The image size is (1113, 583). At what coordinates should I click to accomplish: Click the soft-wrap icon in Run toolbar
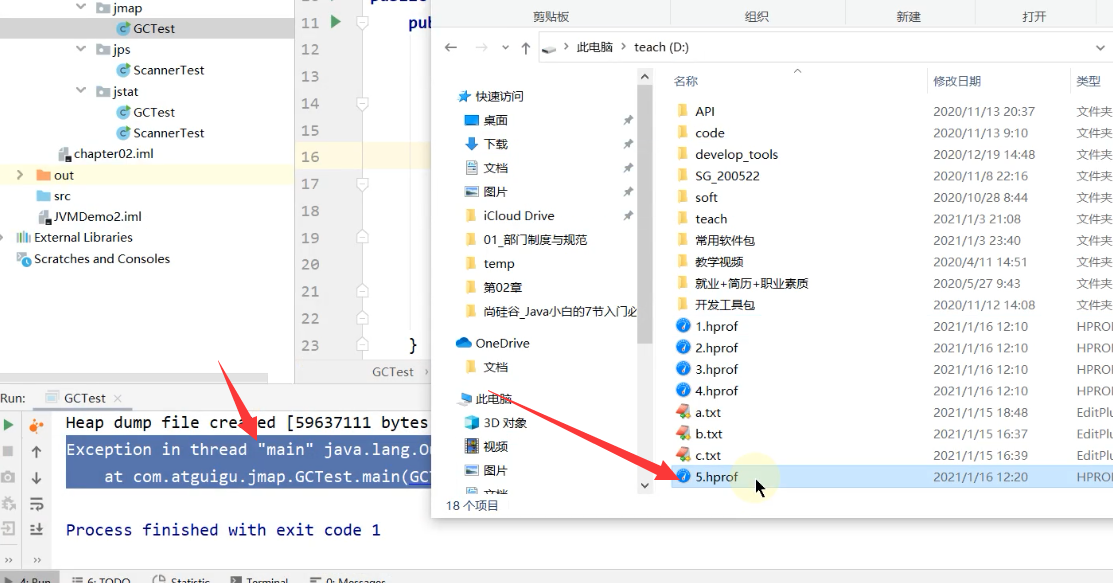tap(37, 504)
